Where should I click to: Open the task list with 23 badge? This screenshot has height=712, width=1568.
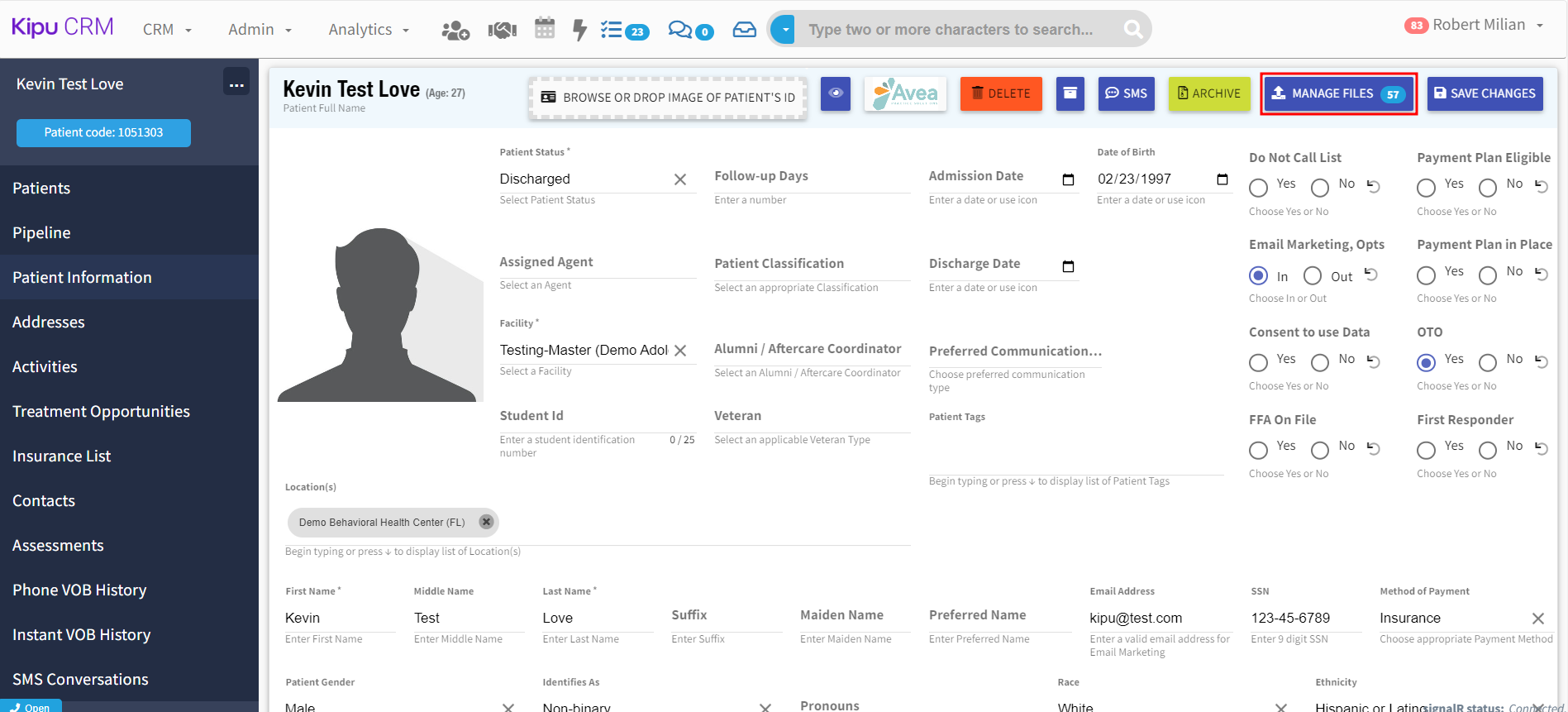[624, 31]
